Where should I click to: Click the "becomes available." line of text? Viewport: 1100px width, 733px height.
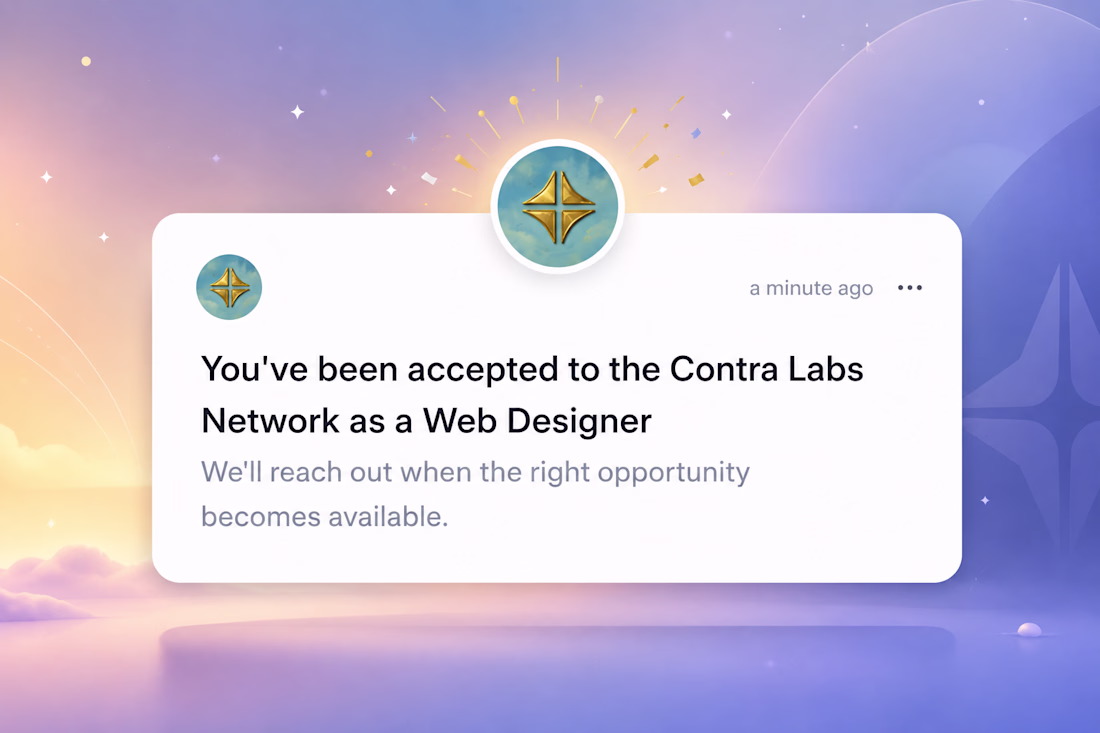click(324, 517)
